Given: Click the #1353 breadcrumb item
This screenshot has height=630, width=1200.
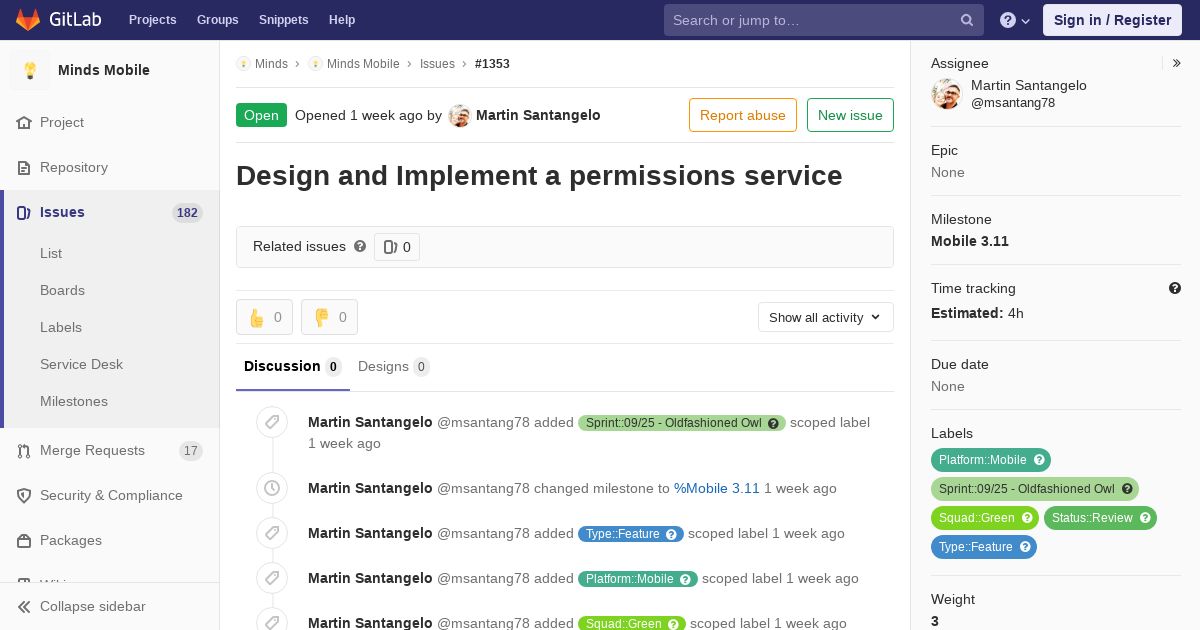Looking at the screenshot, I should pyautogui.click(x=492, y=63).
